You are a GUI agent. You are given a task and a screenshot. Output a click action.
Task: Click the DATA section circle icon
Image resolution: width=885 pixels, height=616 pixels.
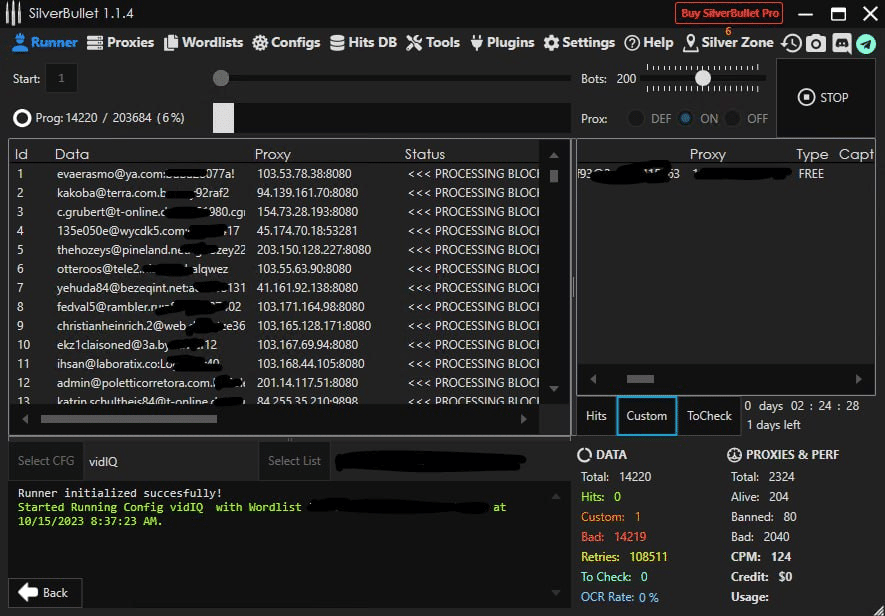pos(585,455)
